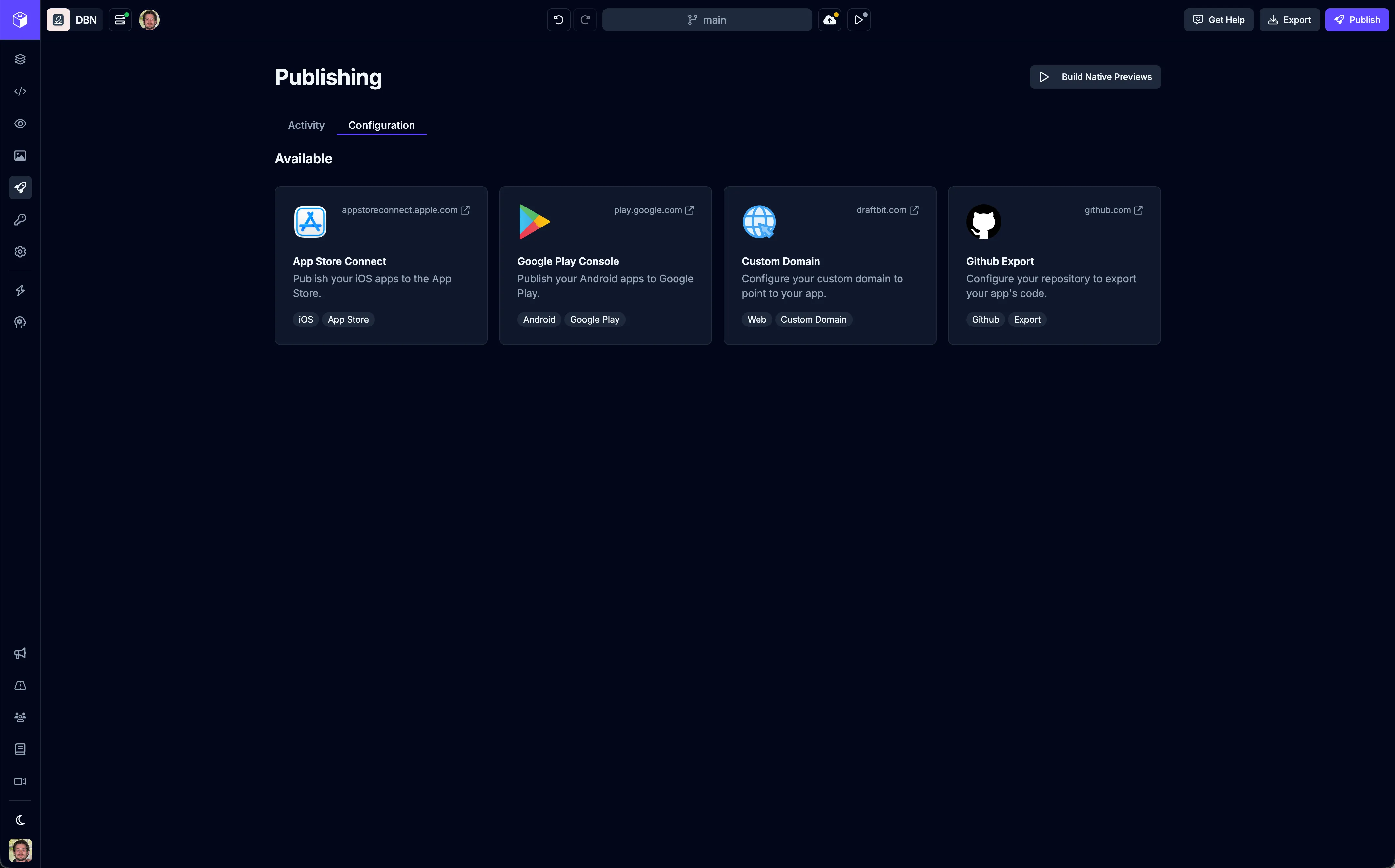The image size is (1395, 868).
Task: Toggle the live preview eye icon
Action: (x=20, y=124)
